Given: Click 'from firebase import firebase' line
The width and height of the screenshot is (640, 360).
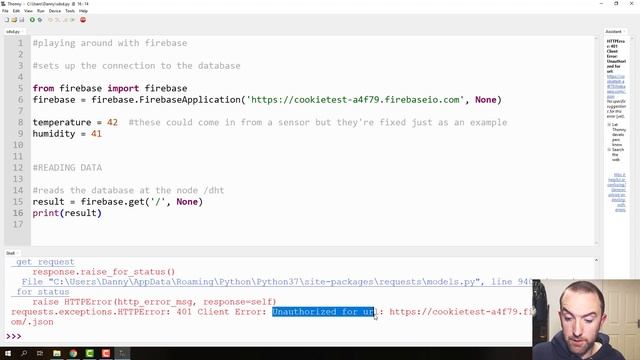Looking at the screenshot, I should pos(110,89).
